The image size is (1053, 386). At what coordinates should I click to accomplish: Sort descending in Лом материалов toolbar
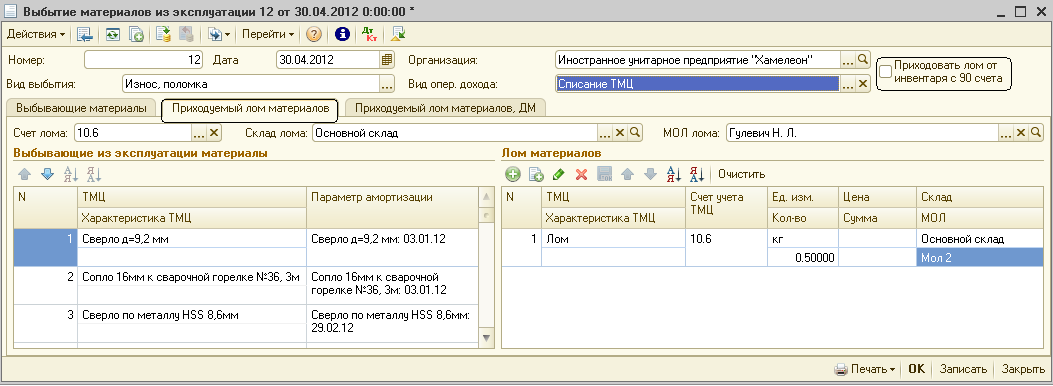(x=697, y=175)
